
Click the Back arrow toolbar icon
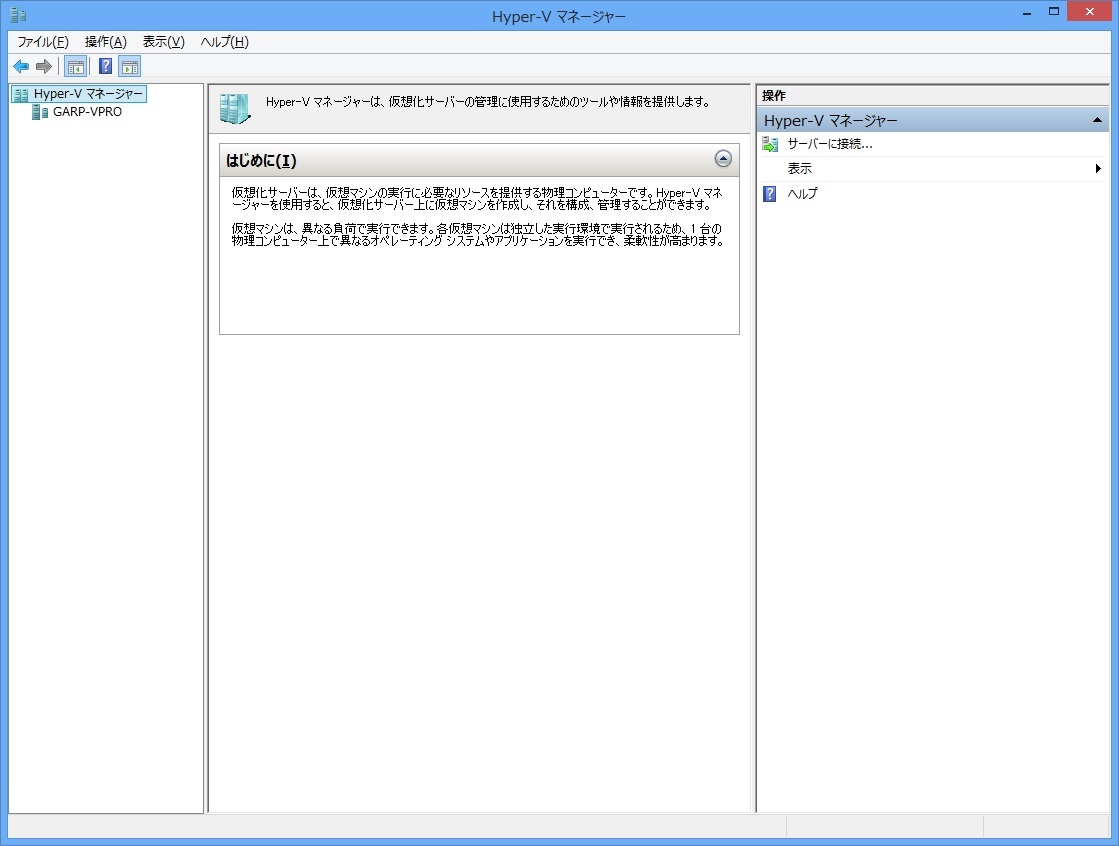(x=21, y=66)
